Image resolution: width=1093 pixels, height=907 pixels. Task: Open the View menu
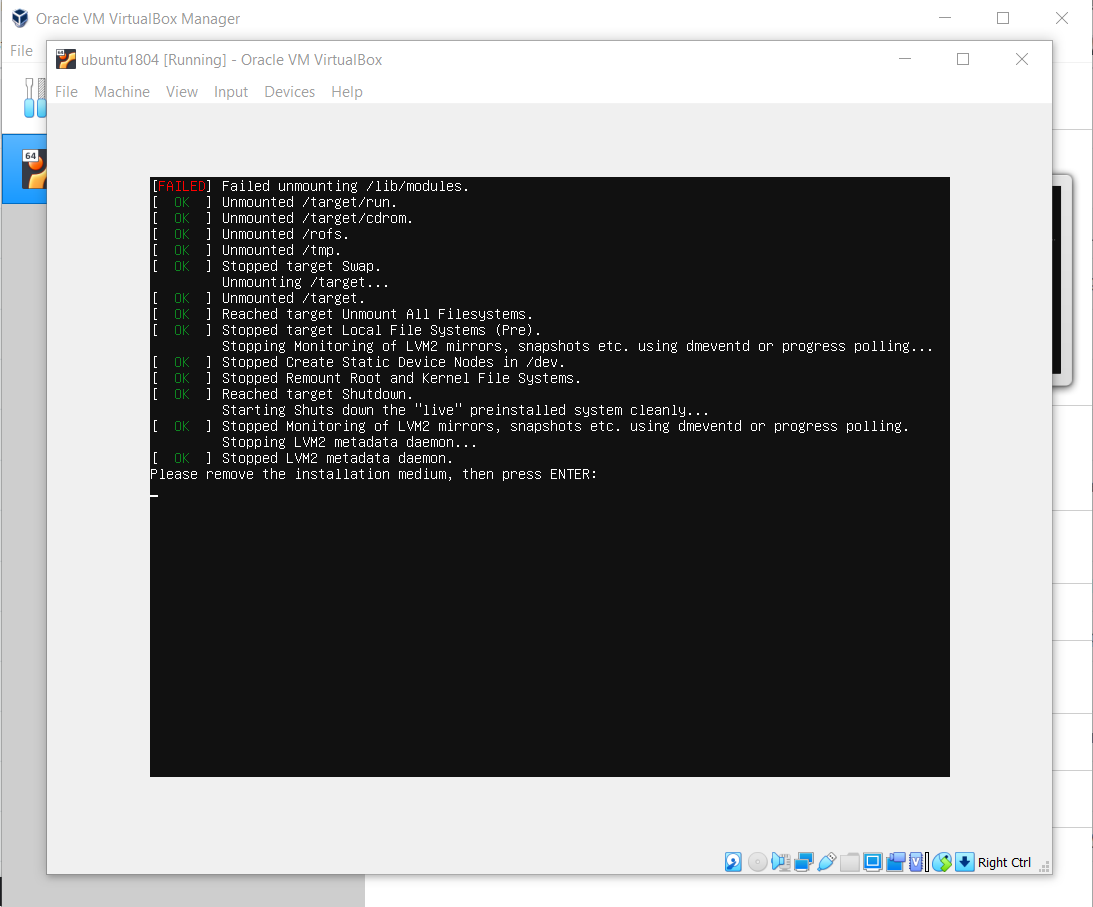[x=182, y=92]
